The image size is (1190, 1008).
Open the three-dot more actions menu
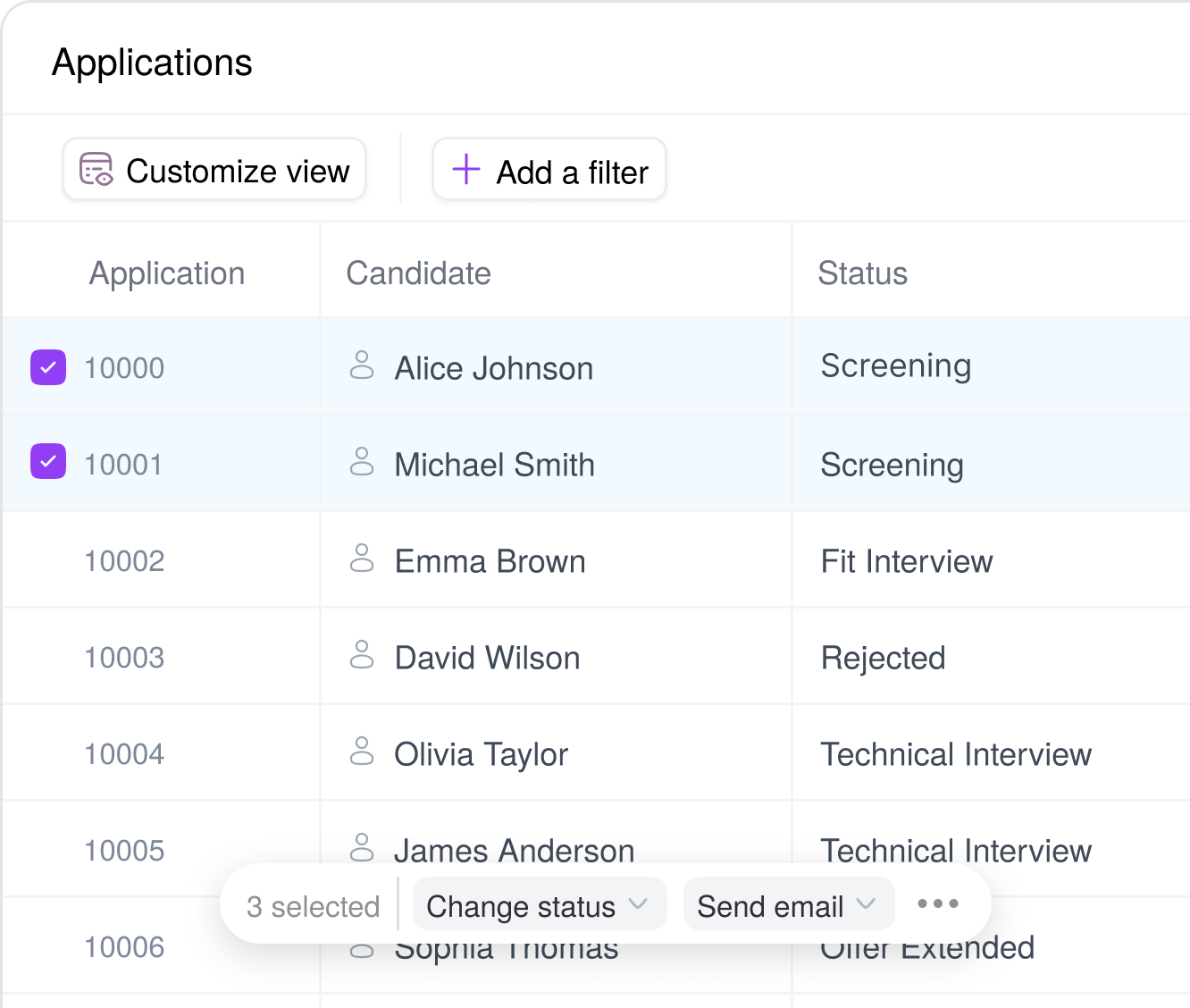pyautogui.click(x=938, y=904)
